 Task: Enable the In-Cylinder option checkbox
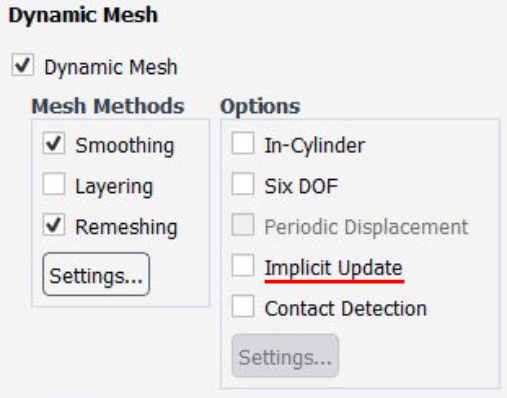coord(243,143)
